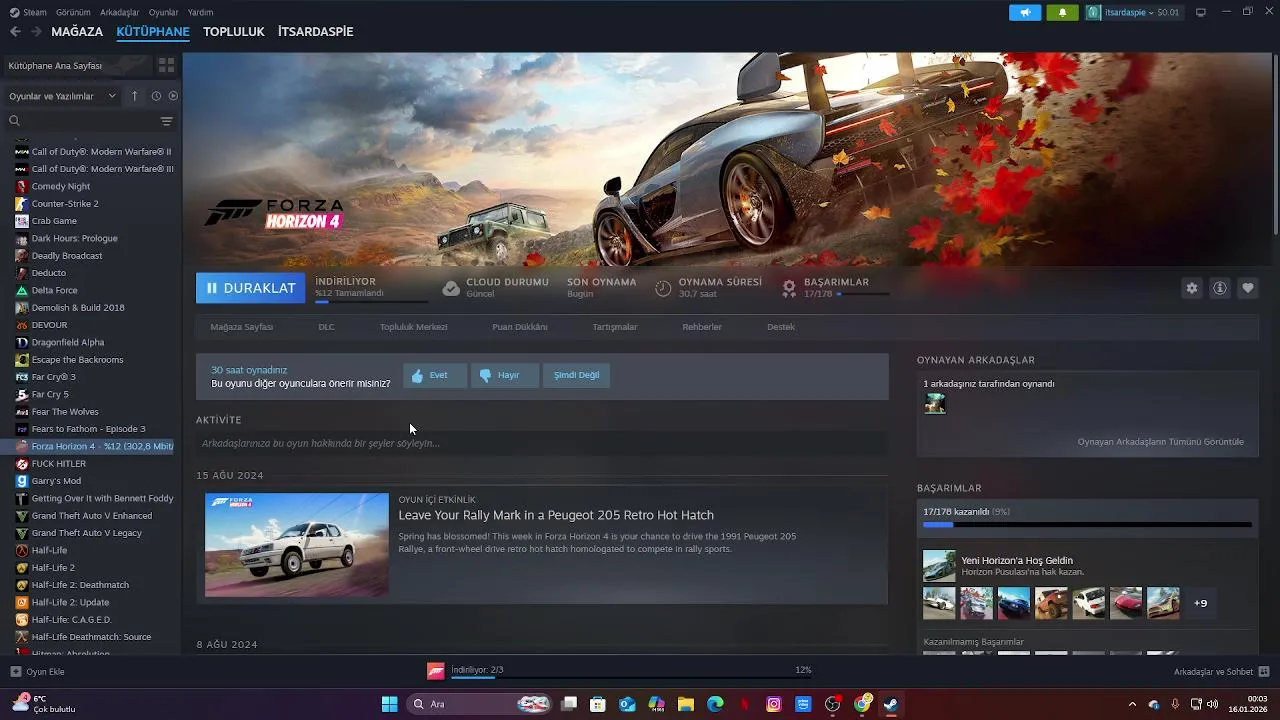Image resolution: width=1280 pixels, height=720 pixels.
Task: Open advanced library filter options
Action: click(166, 121)
